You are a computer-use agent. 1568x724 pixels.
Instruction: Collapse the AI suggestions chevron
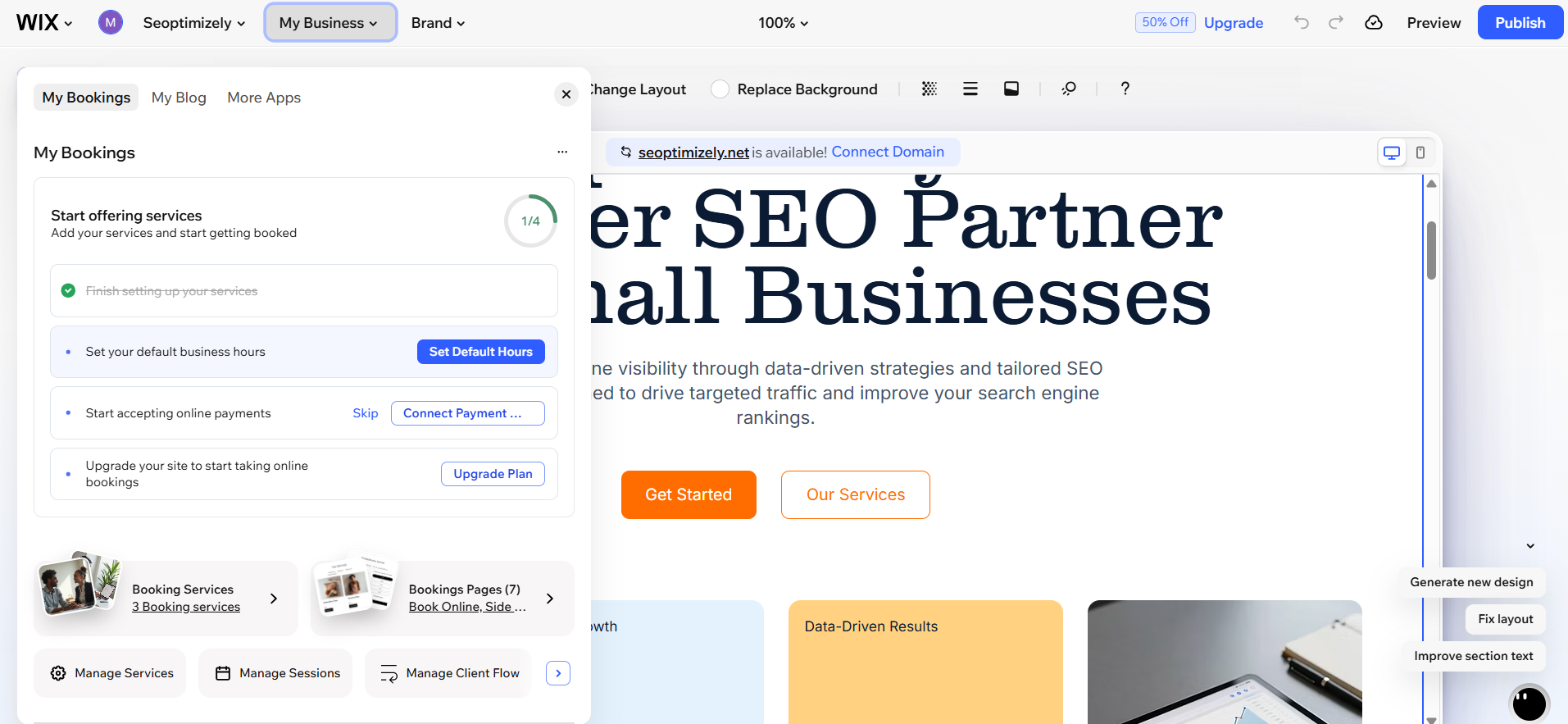1530,546
